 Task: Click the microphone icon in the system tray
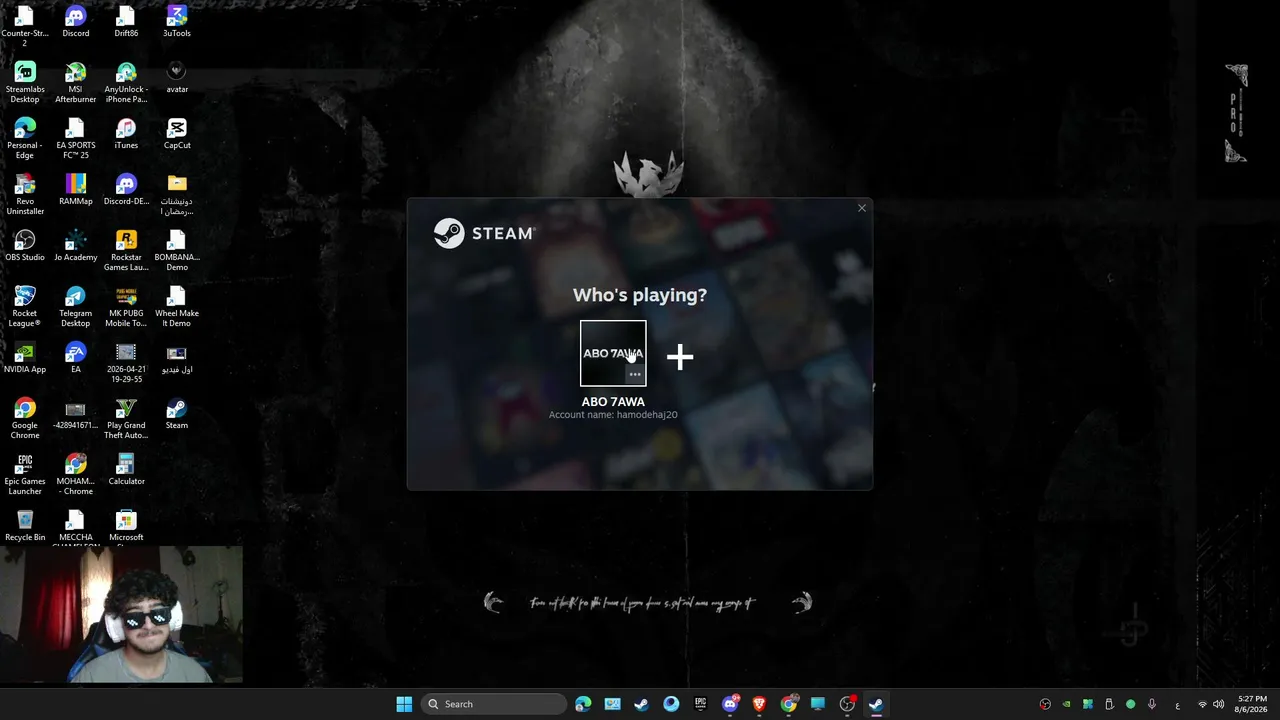point(1152,704)
